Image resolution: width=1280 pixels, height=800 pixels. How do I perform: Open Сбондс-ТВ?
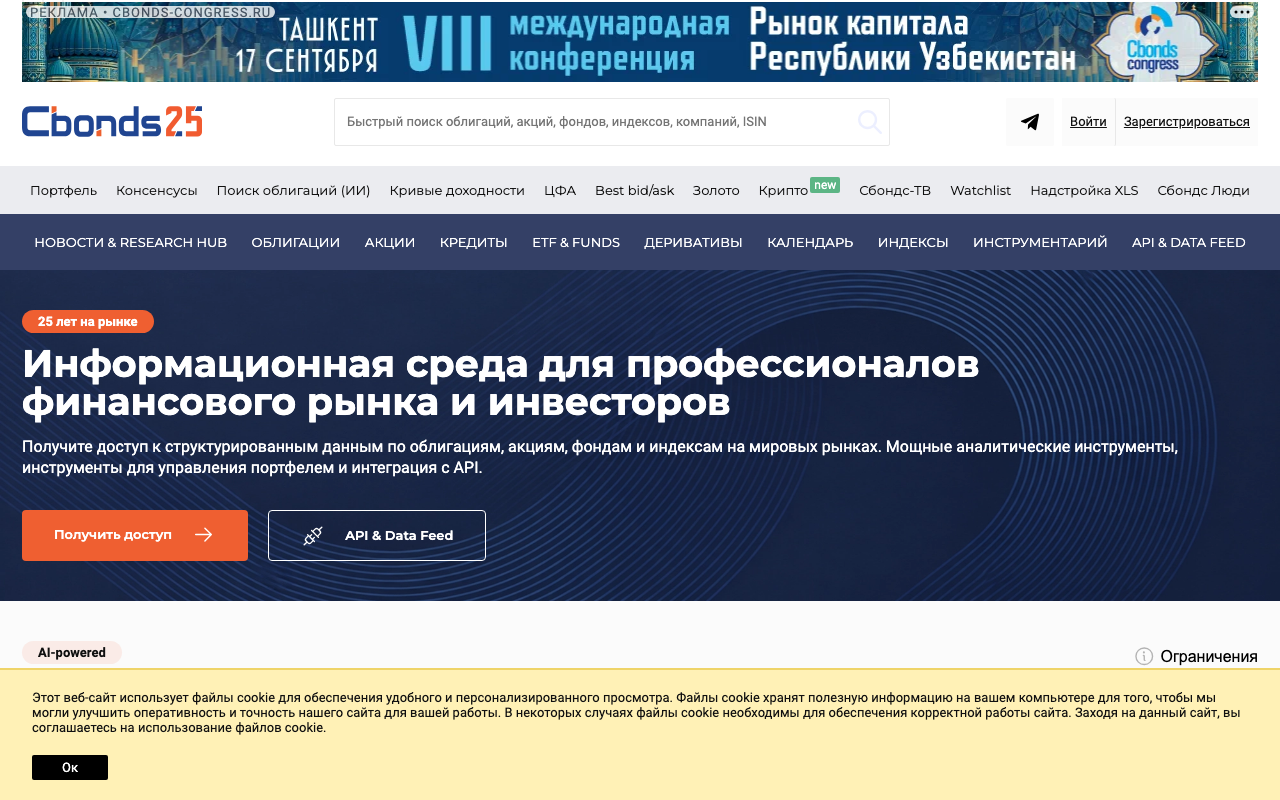point(894,190)
